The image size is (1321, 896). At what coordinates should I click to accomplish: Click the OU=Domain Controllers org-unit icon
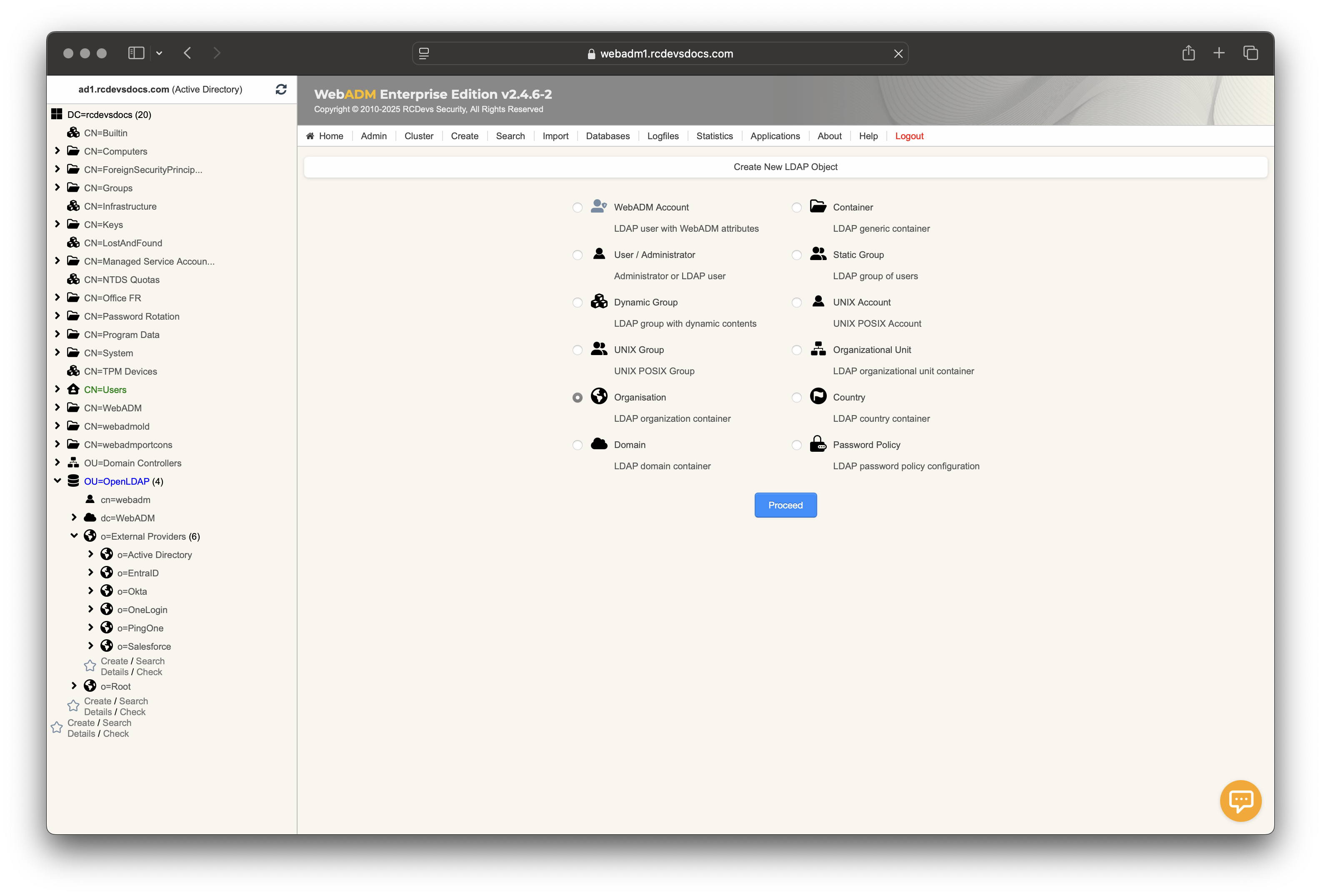tap(73, 462)
